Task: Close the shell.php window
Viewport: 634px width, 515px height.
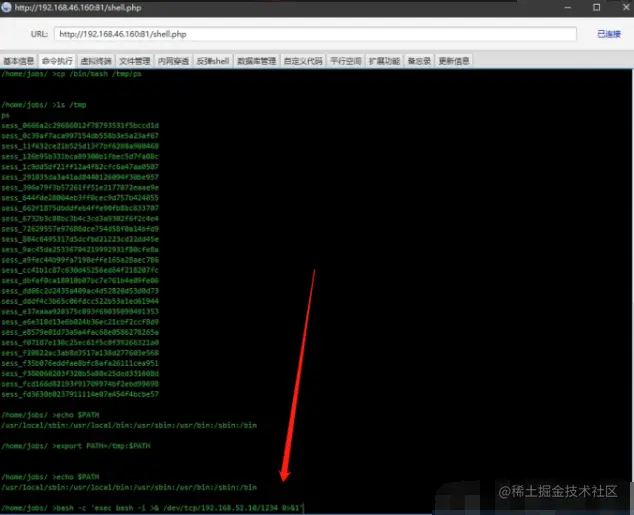Action: [x=626, y=7]
